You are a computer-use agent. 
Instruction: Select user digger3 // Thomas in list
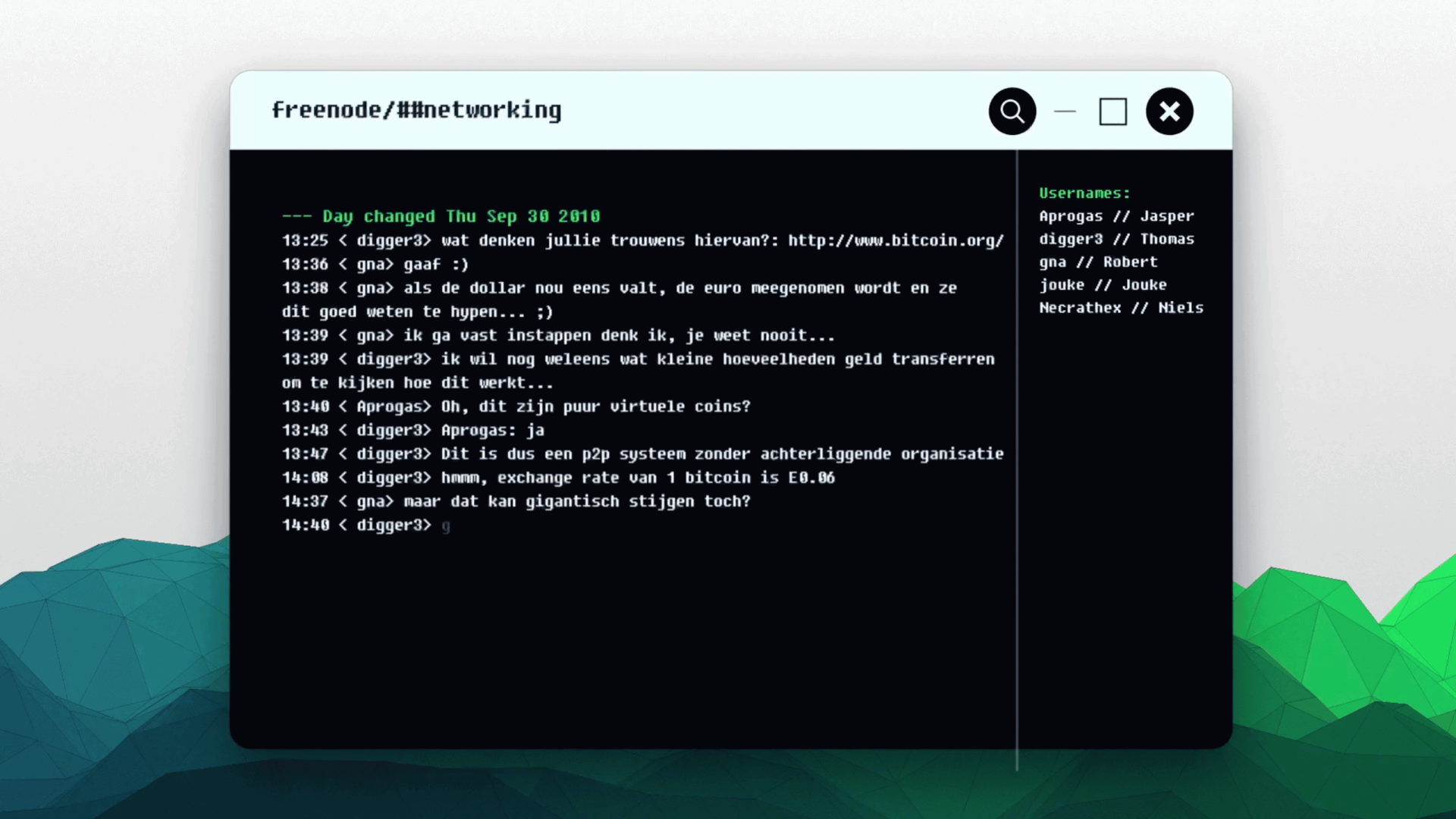click(x=1116, y=239)
